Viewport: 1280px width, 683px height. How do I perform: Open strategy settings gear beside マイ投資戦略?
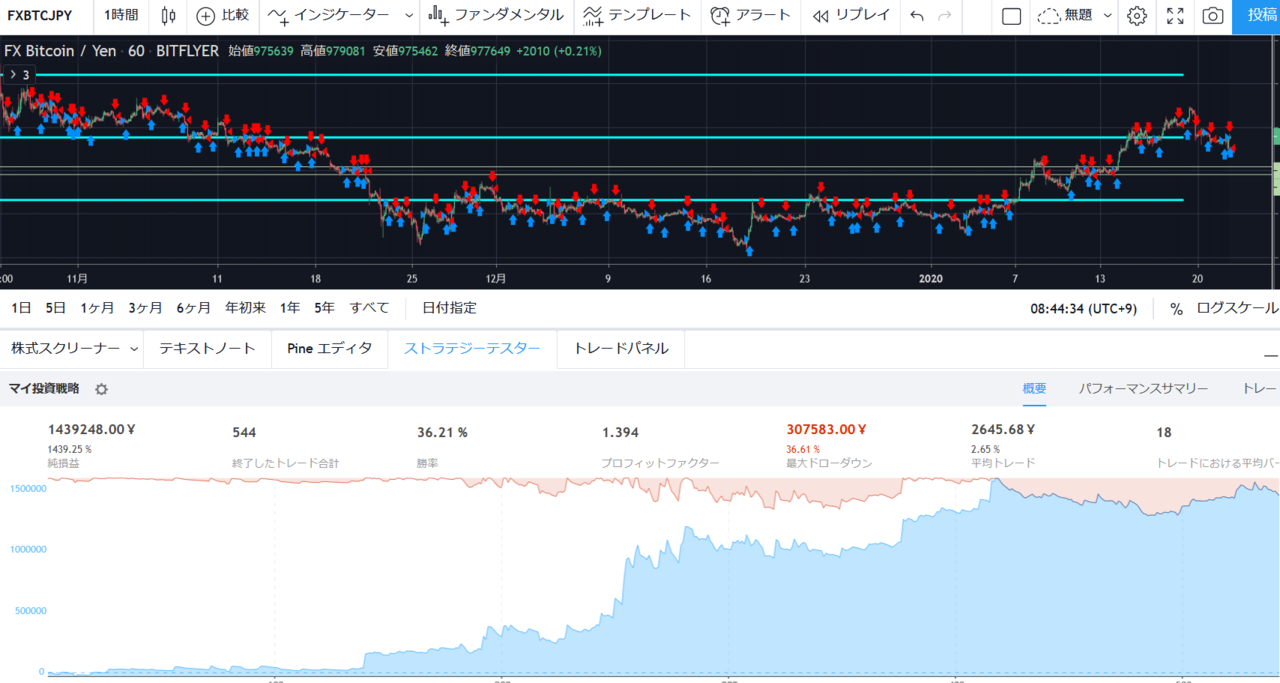[101, 389]
